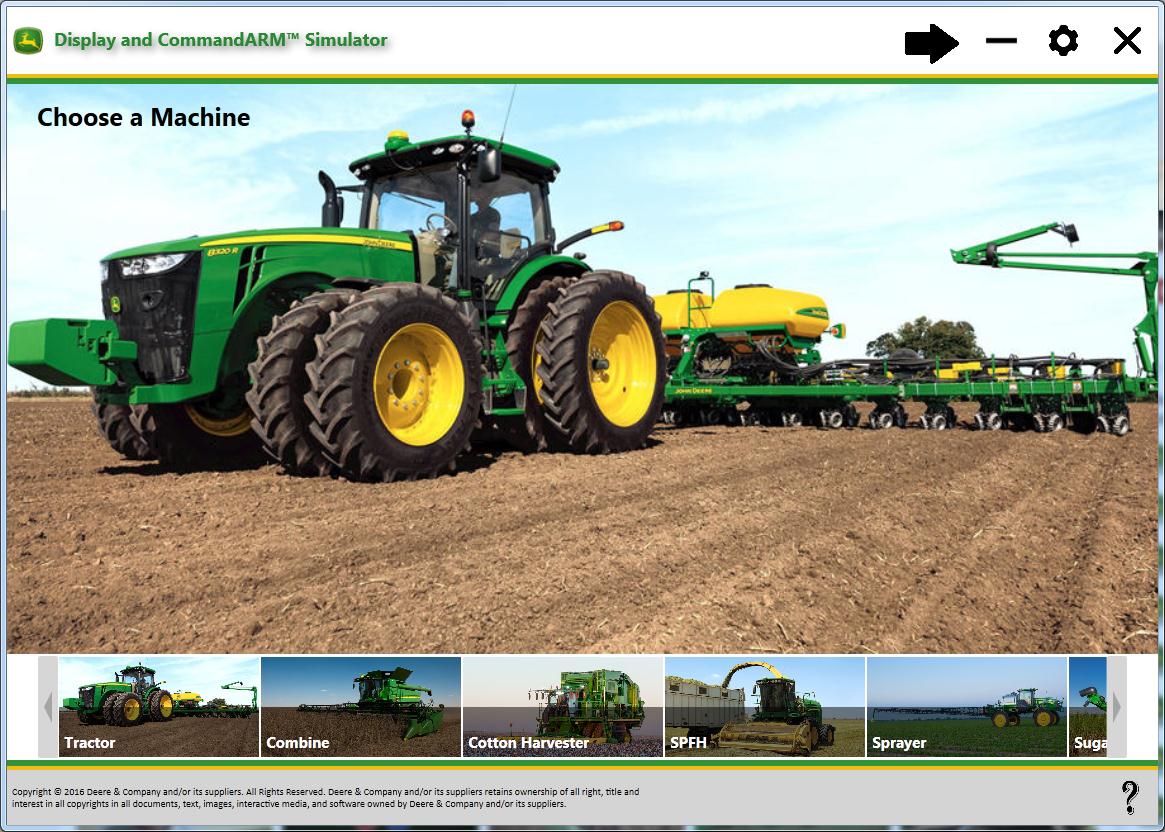Select the partially visible Sugar thumbnail
The height and width of the screenshot is (832, 1165).
[x=1088, y=706]
